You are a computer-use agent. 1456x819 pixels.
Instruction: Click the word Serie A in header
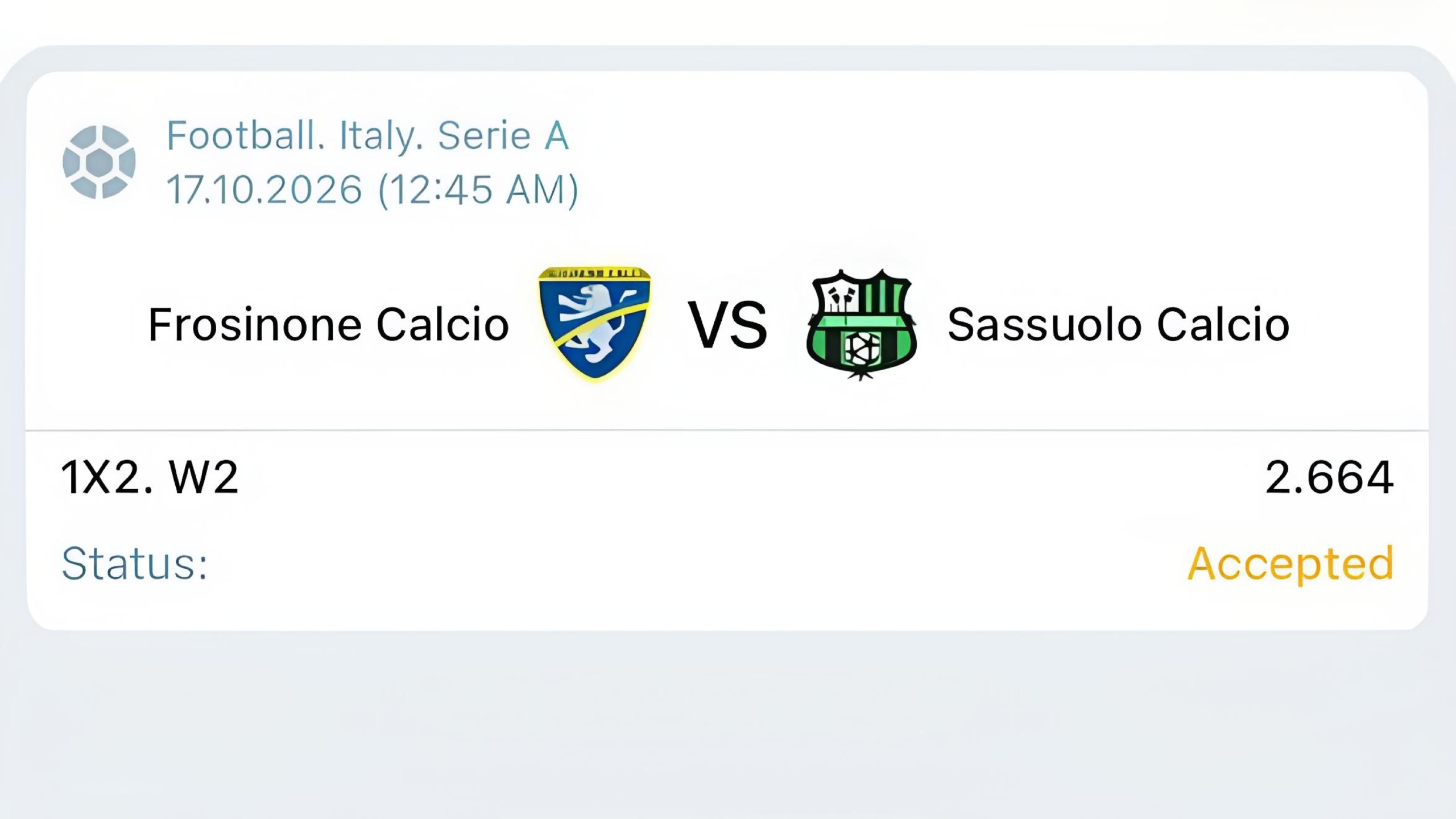pos(503,136)
